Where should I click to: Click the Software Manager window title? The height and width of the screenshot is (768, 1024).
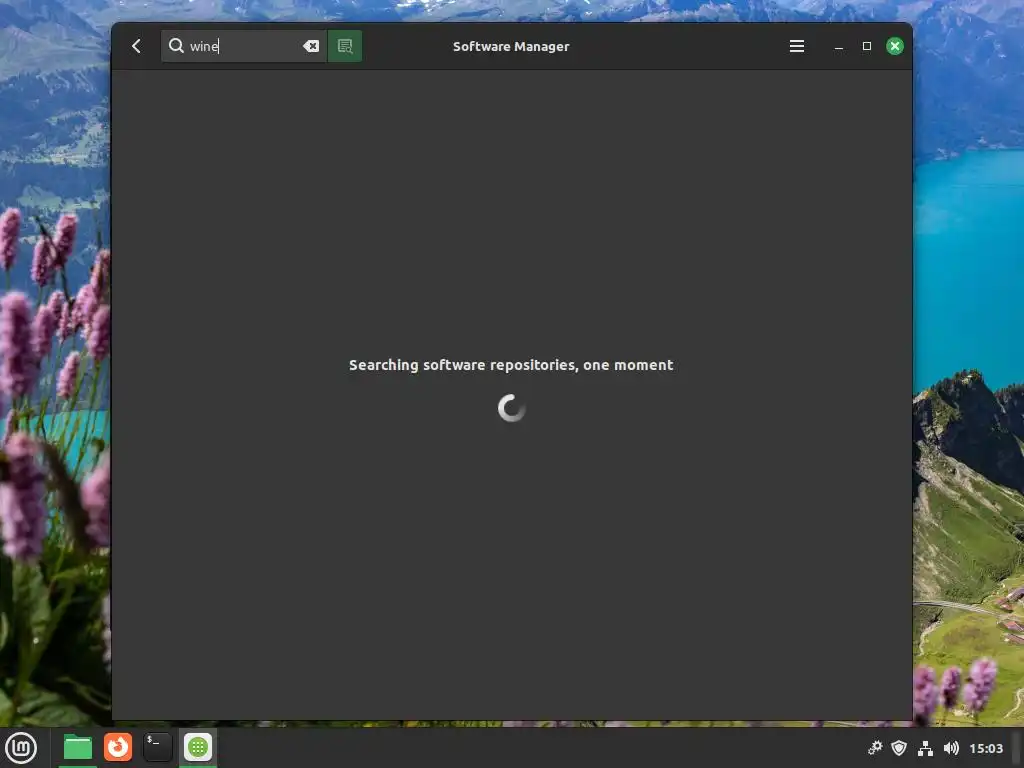[511, 46]
